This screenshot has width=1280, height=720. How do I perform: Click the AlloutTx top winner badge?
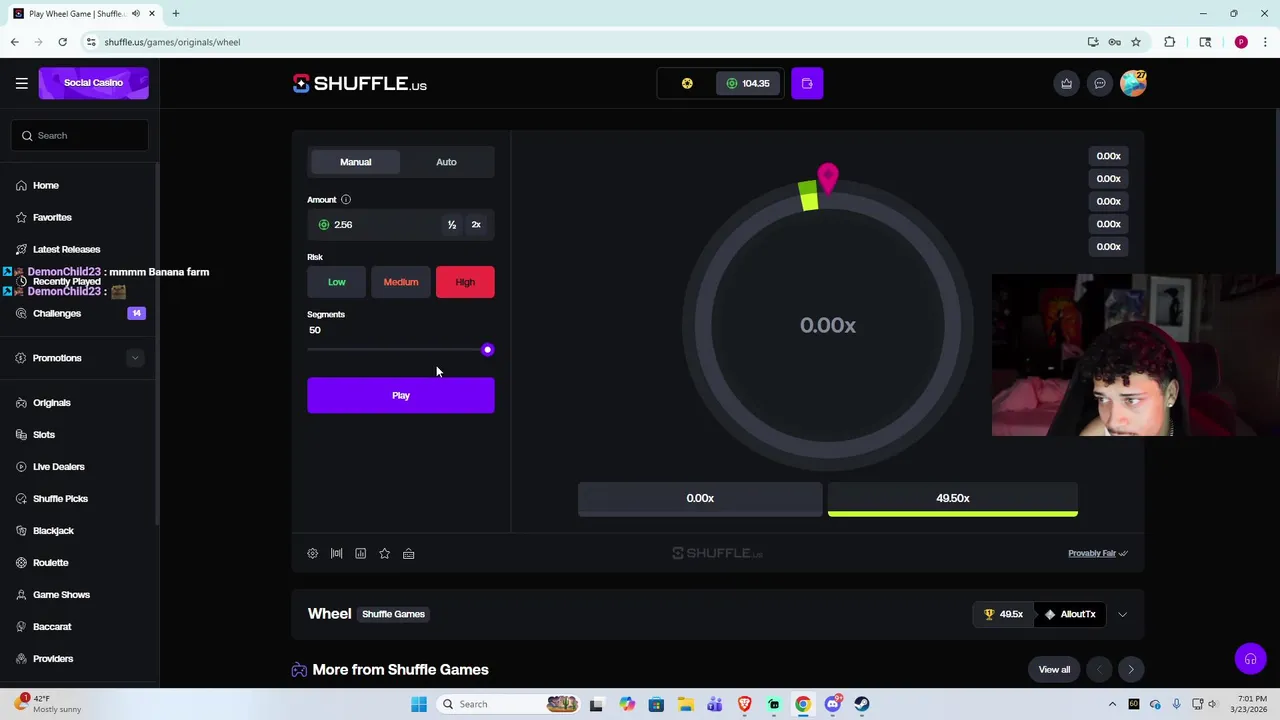1069,614
